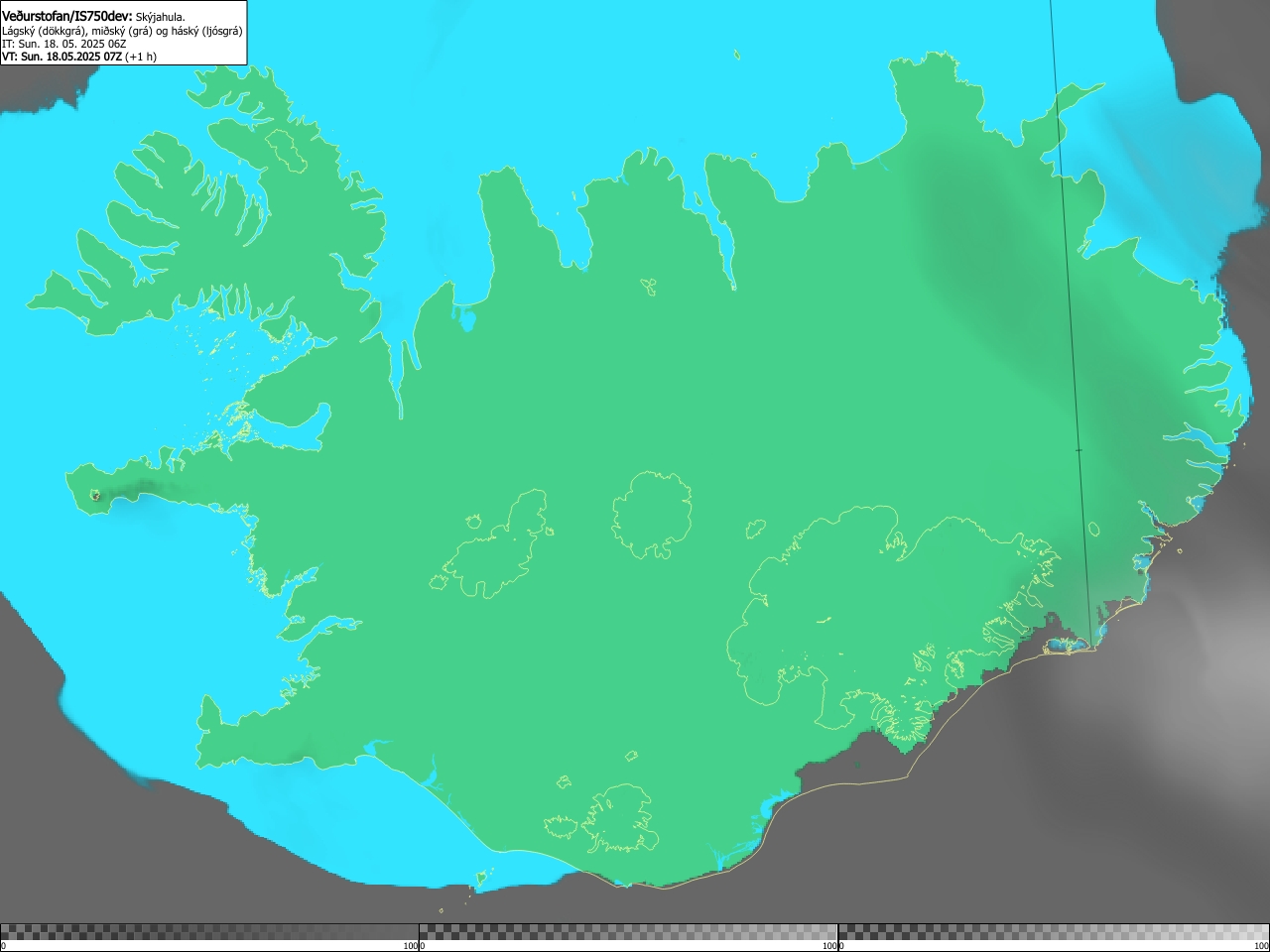The image size is (1270, 952).
Task: Click the light gray high-cloud scale bar
Action: pos(1054,932)
